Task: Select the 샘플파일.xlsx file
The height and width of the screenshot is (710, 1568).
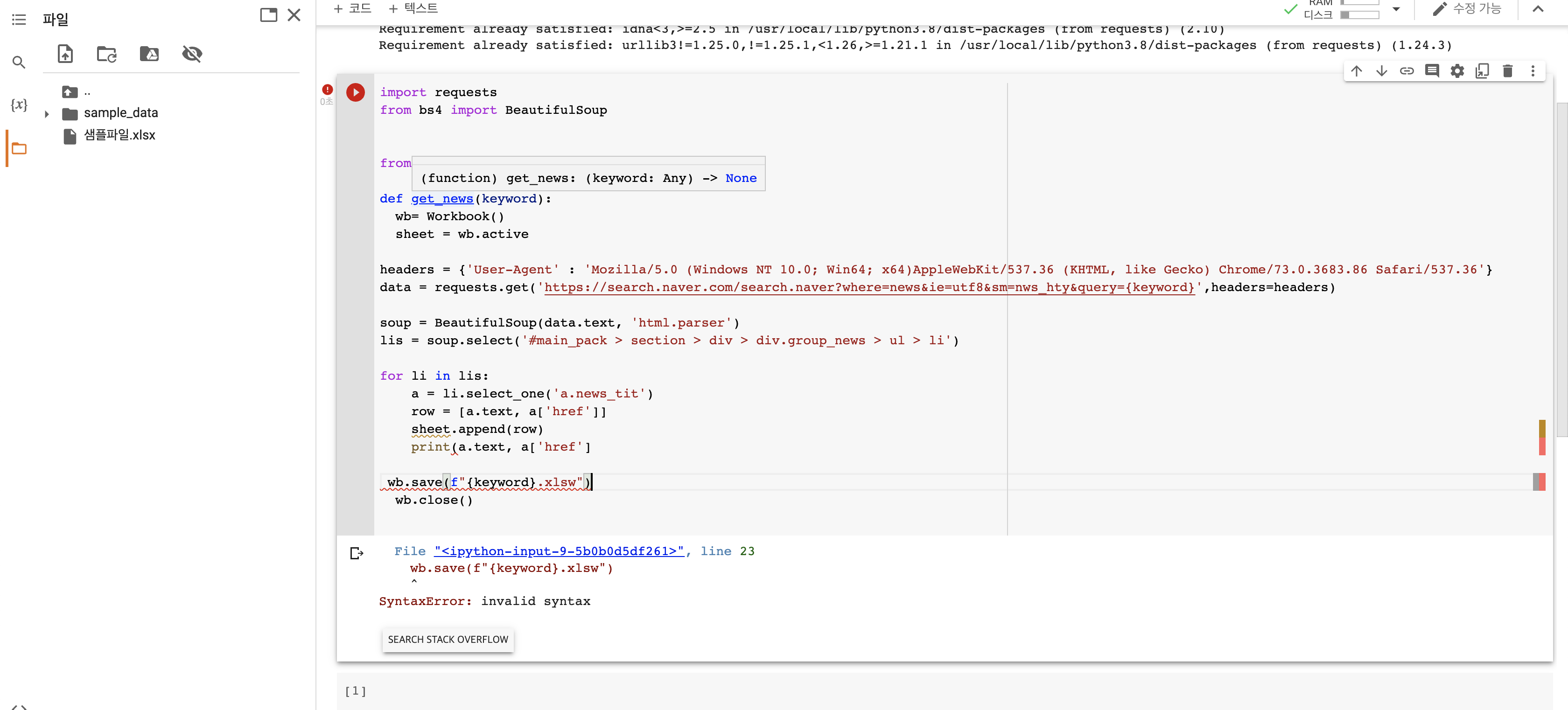Action: coord(119,135)
